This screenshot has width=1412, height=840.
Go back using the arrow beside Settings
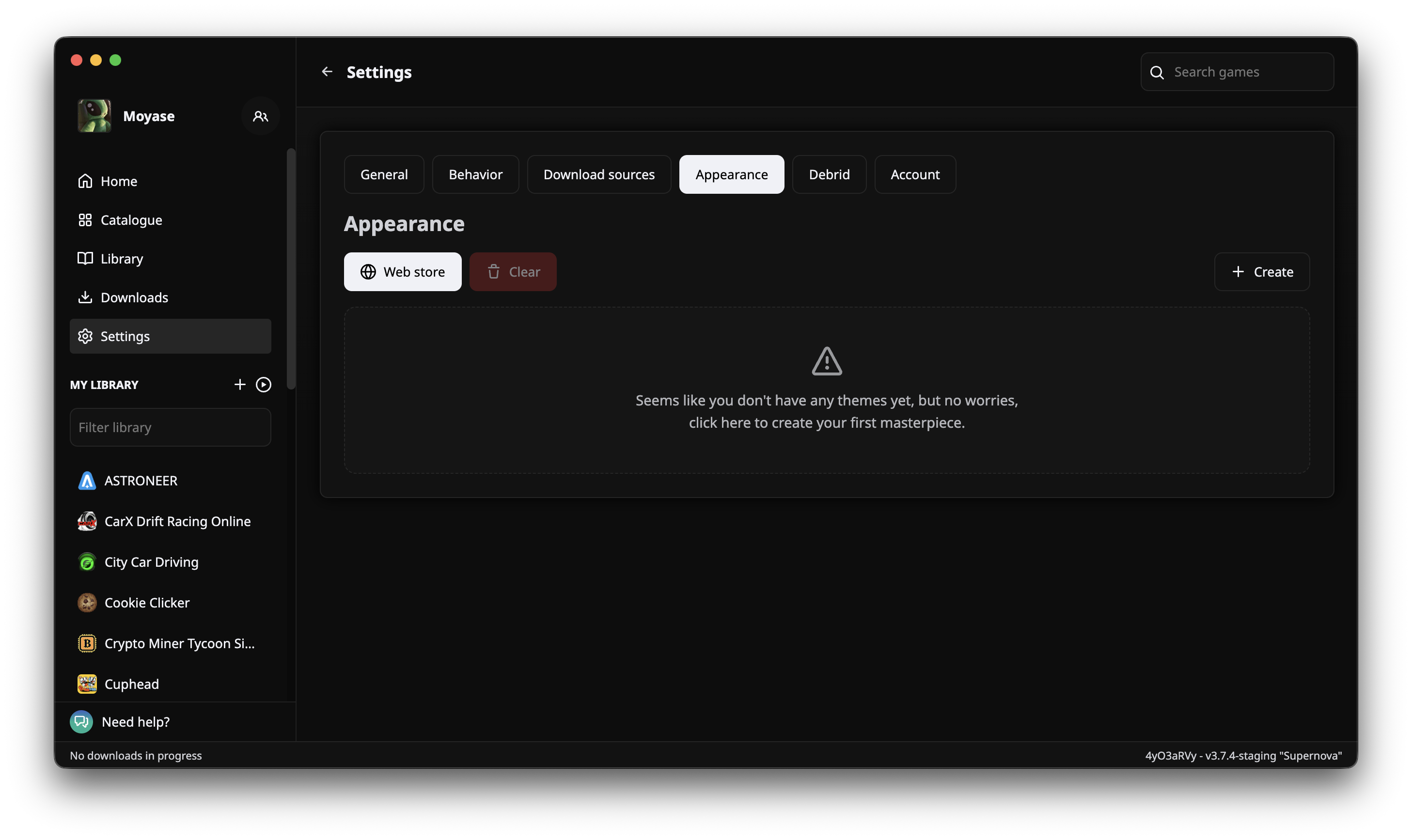click(328, 71)
